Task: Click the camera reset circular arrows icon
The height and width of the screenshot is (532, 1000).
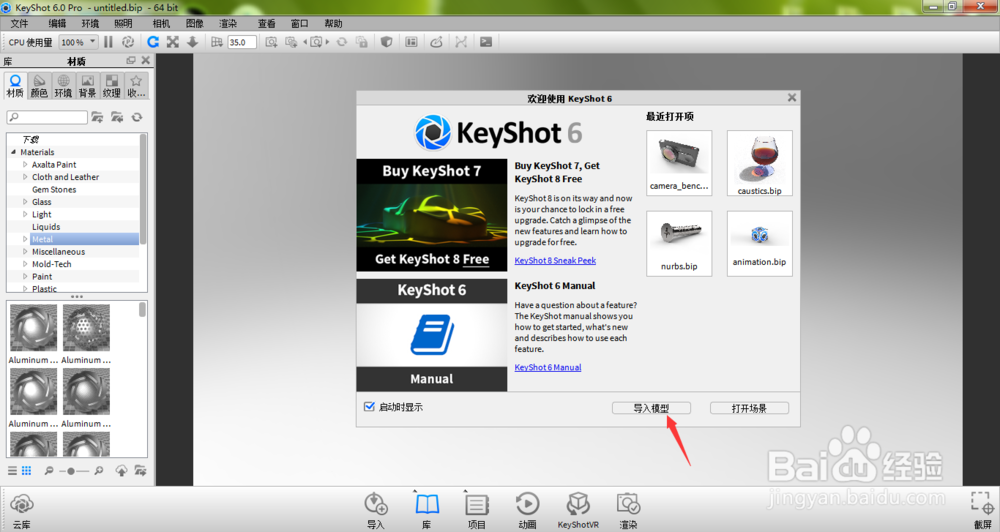Action: pos(342,42)
